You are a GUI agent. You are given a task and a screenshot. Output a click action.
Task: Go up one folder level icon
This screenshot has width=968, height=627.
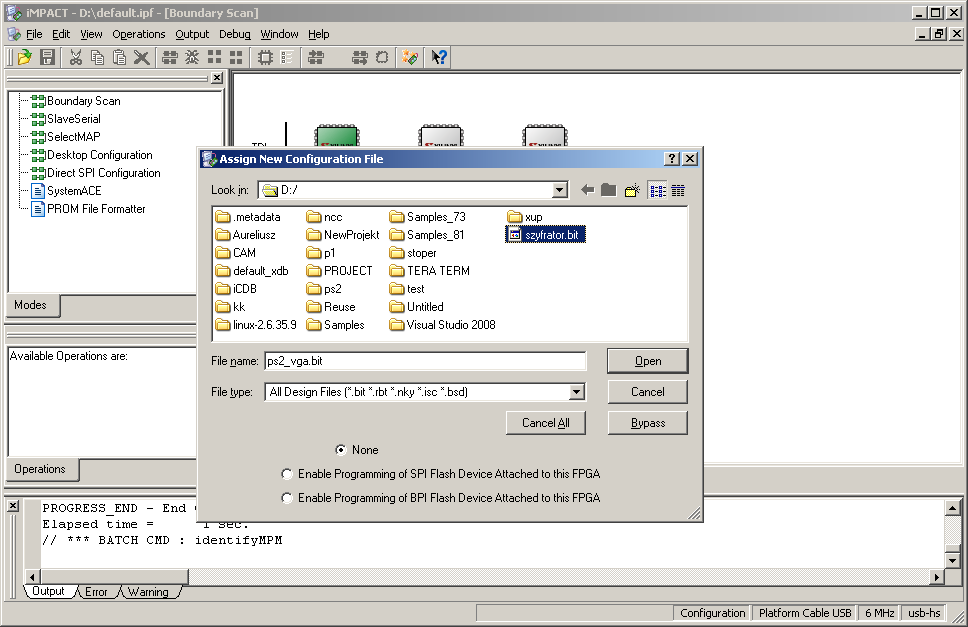[609, 190]
